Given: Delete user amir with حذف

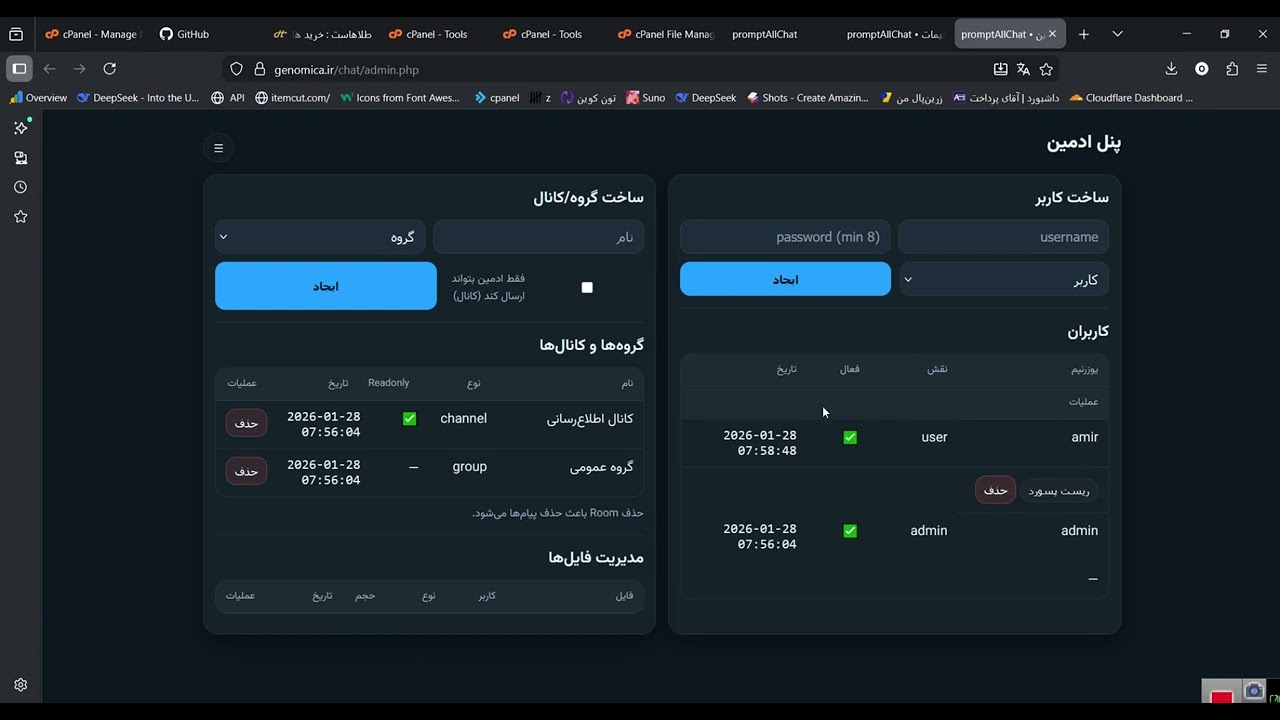Looking at the screenshot, I should (x=995, y=490).
